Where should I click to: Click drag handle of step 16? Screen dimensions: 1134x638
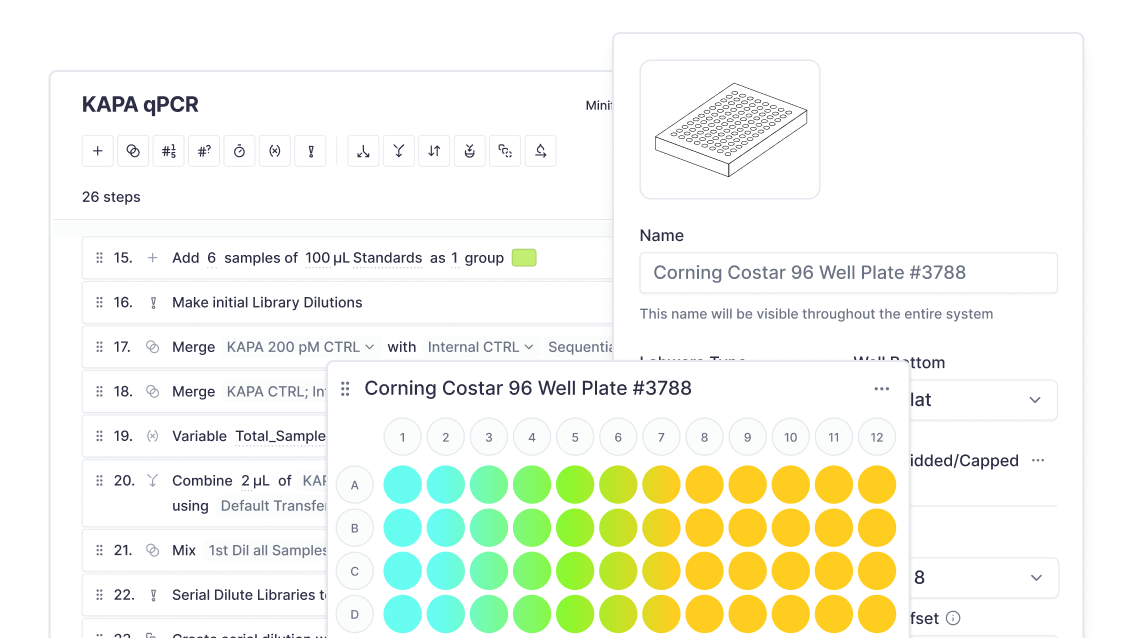pyautogui.click(x=99, y=302)
